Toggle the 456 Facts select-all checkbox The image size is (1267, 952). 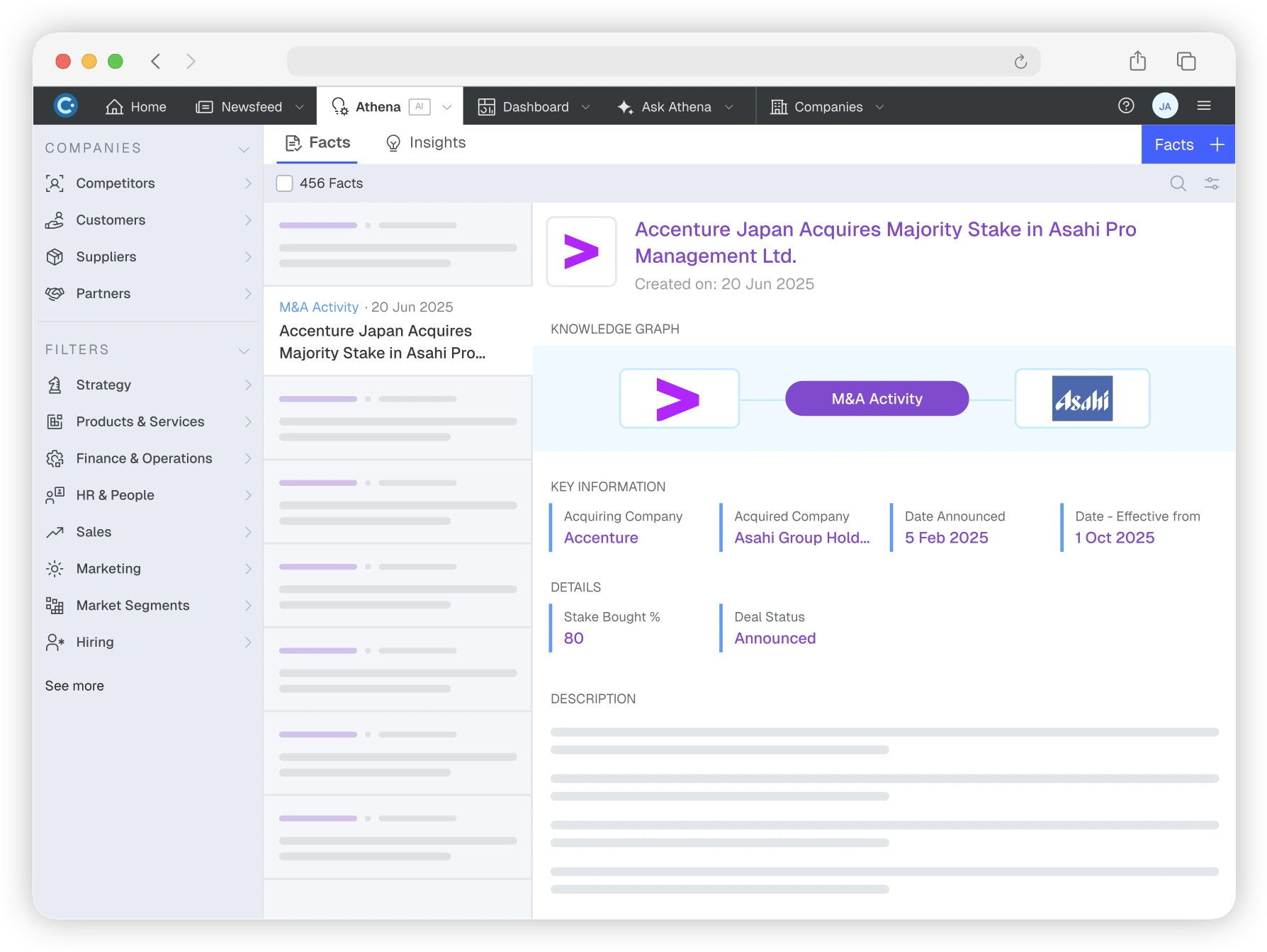pos(284,183)
